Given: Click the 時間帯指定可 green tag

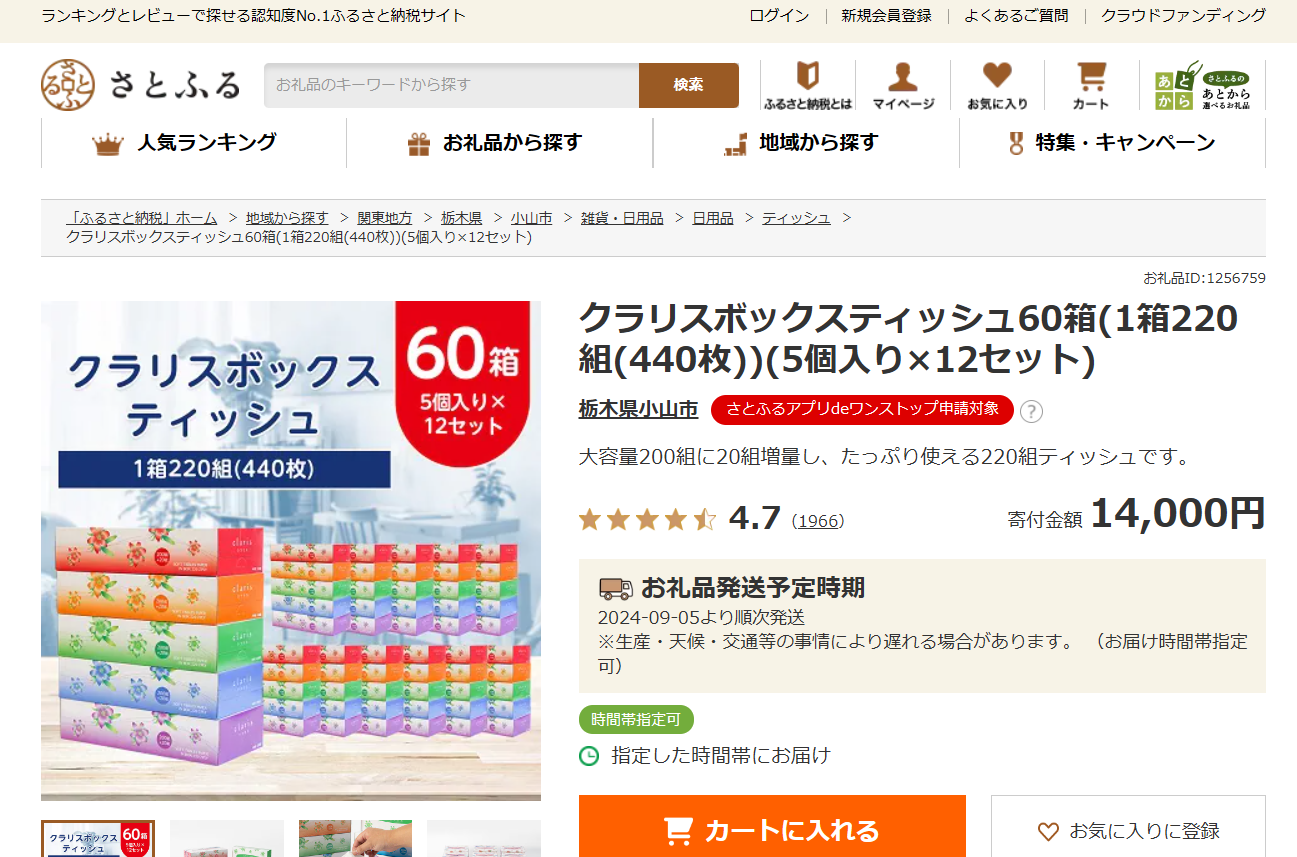Looking at the screenshot, I should point(636,719).
